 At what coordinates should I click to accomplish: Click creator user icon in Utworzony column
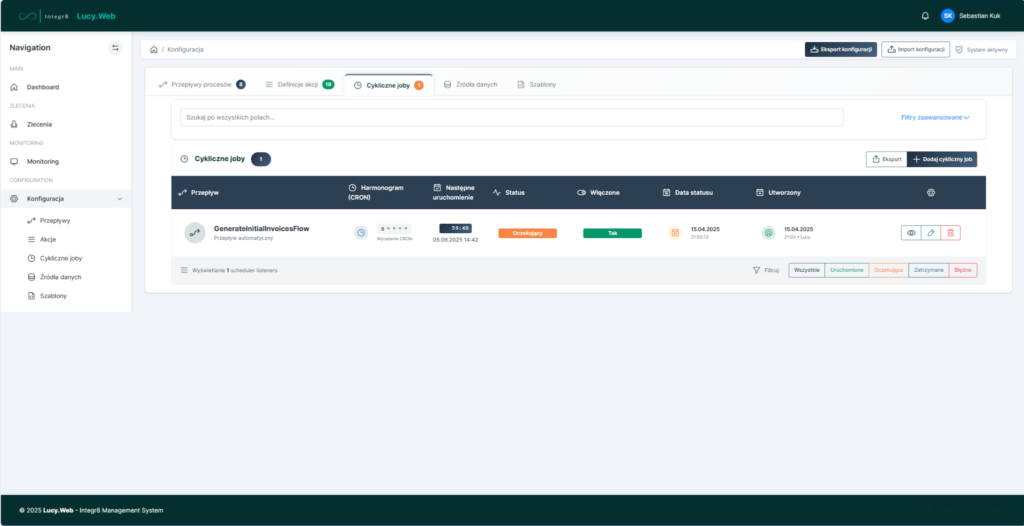768,233
